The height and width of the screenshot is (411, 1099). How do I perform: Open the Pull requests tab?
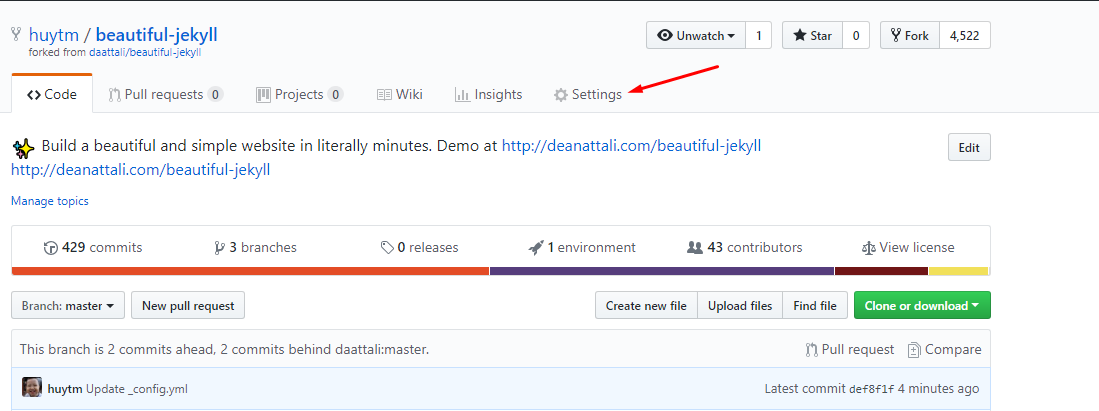165,95
